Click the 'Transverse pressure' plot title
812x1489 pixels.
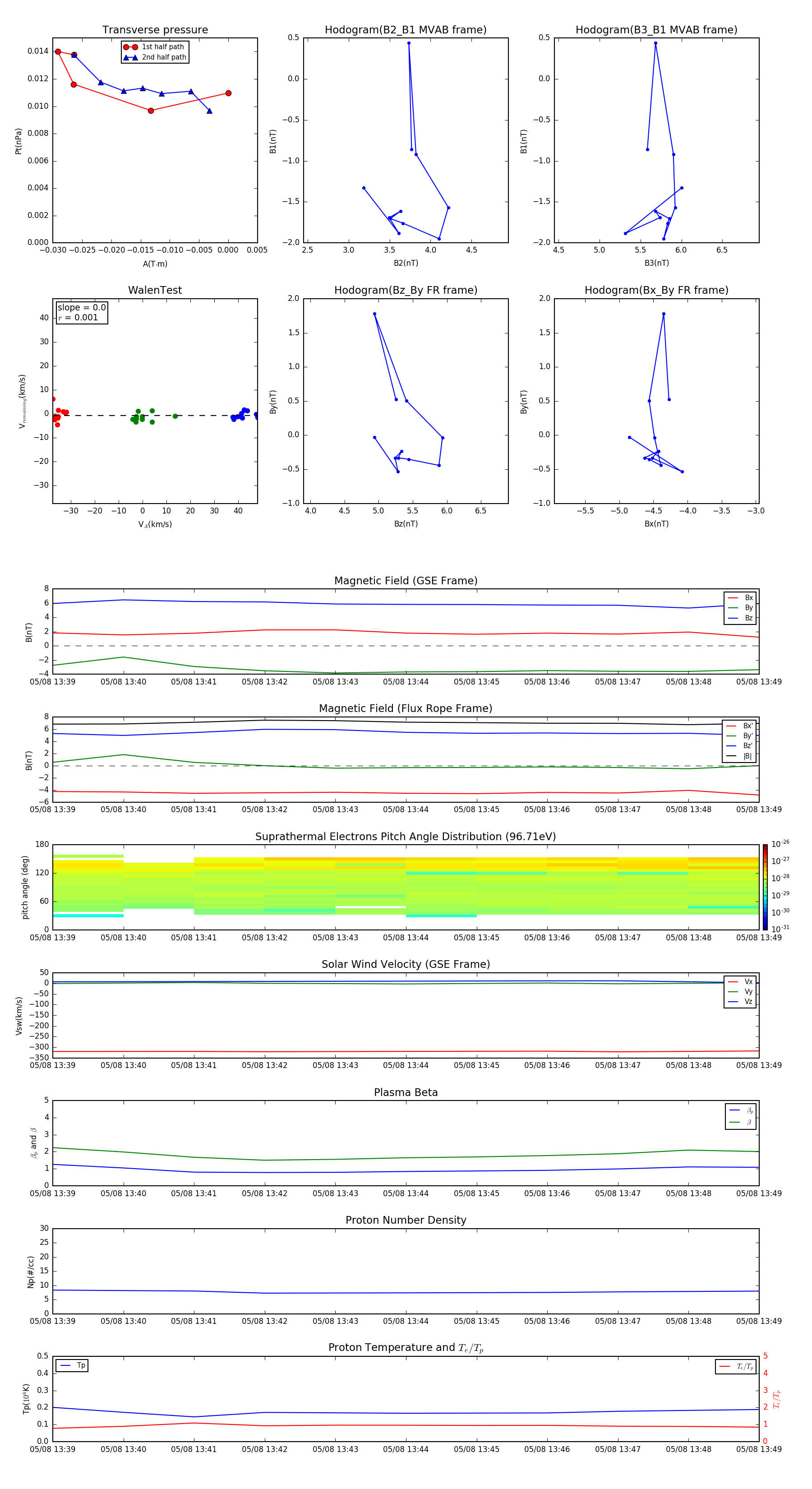(x=155, y=30)
